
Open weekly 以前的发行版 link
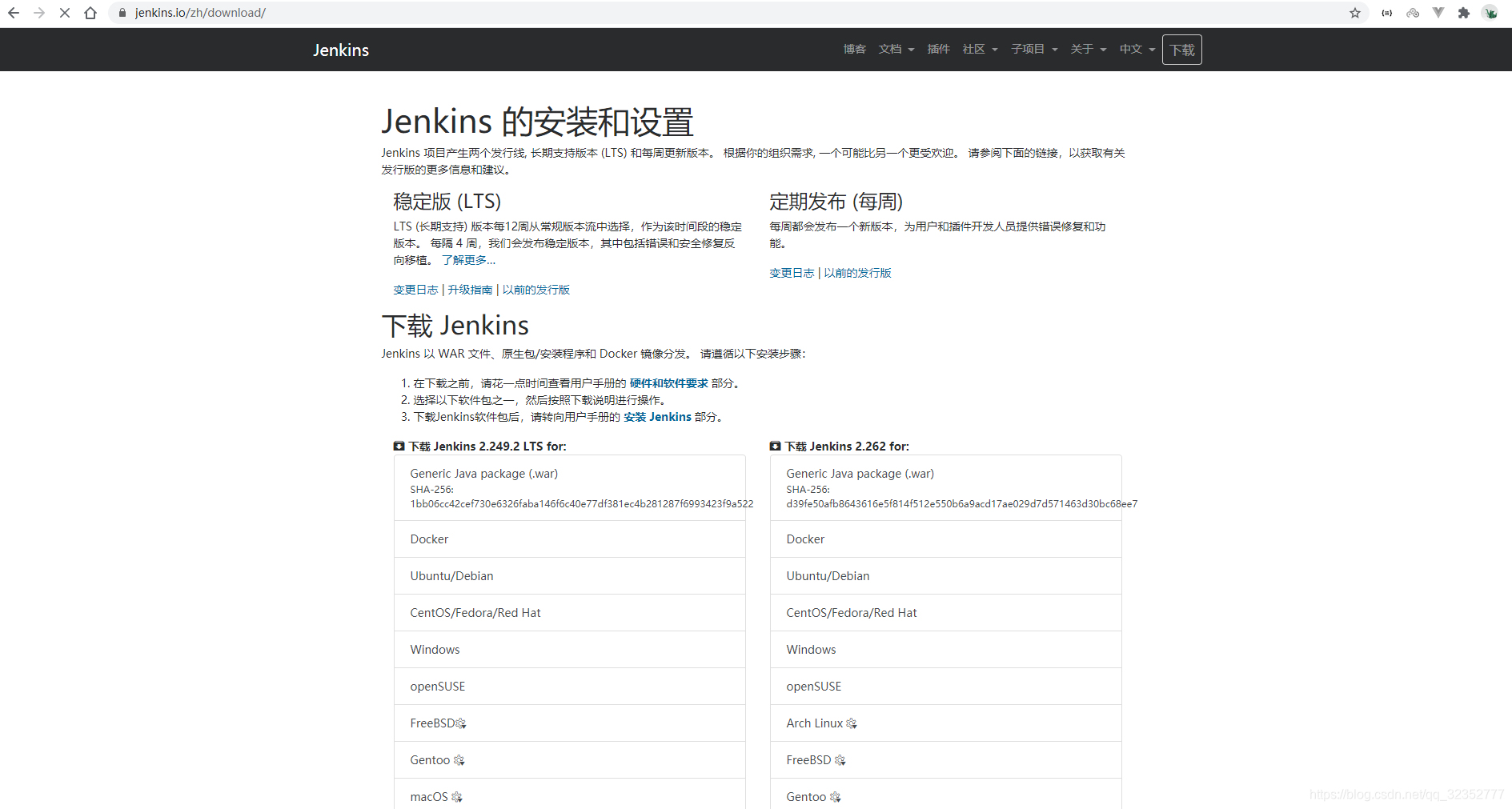[x=857, y=273]
